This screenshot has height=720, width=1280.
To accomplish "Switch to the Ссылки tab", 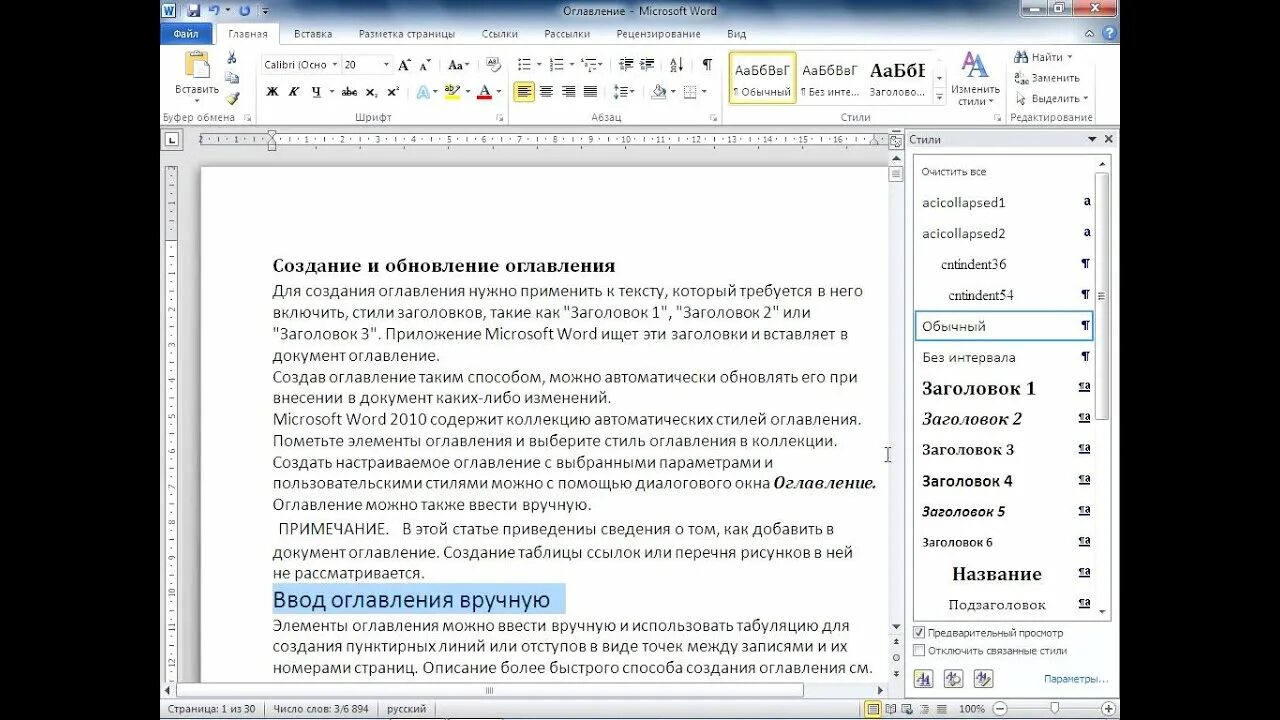I will click(500, 34).
